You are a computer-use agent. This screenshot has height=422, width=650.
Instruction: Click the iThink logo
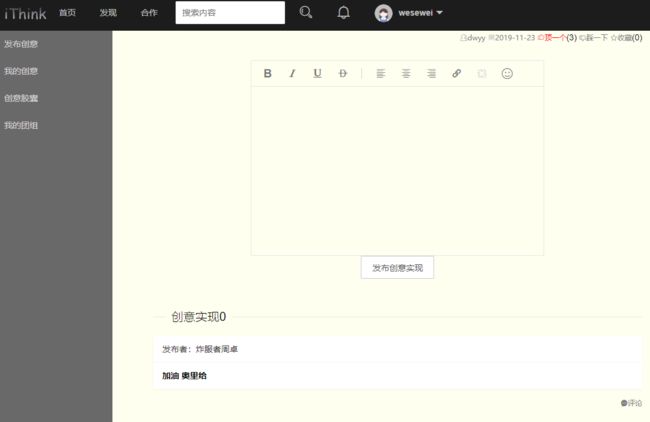pyautogui.click(x=25, y=14)
